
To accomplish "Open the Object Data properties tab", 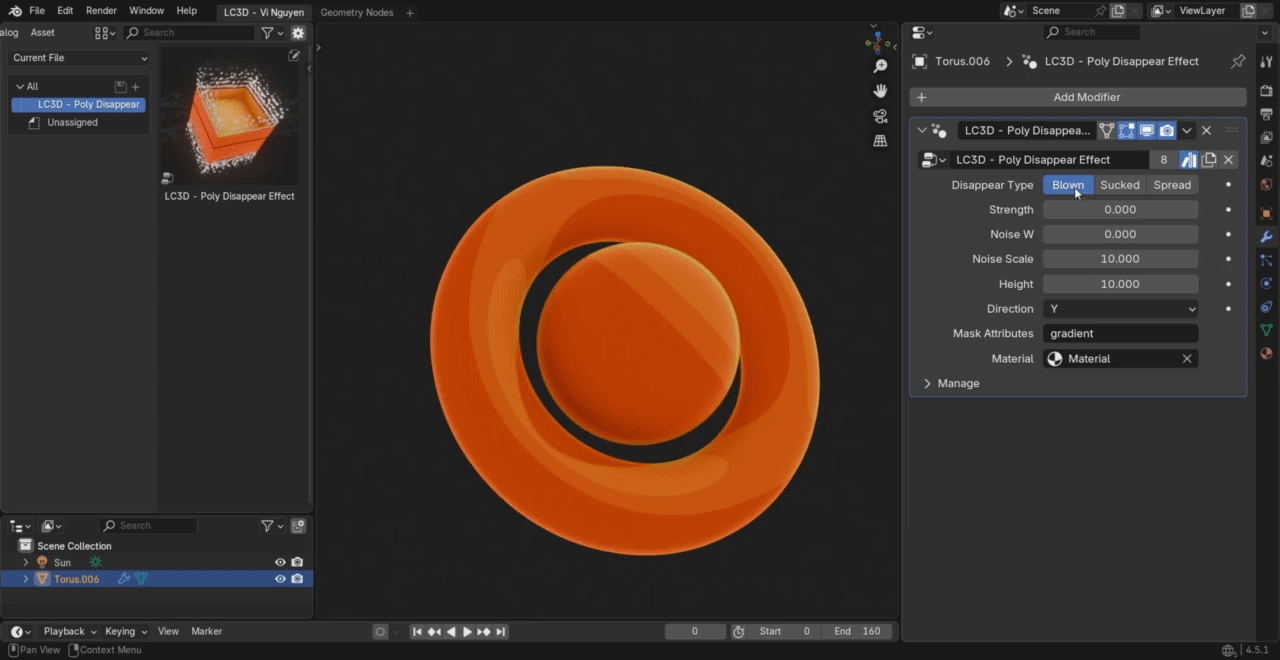I will coord(1266,330).
